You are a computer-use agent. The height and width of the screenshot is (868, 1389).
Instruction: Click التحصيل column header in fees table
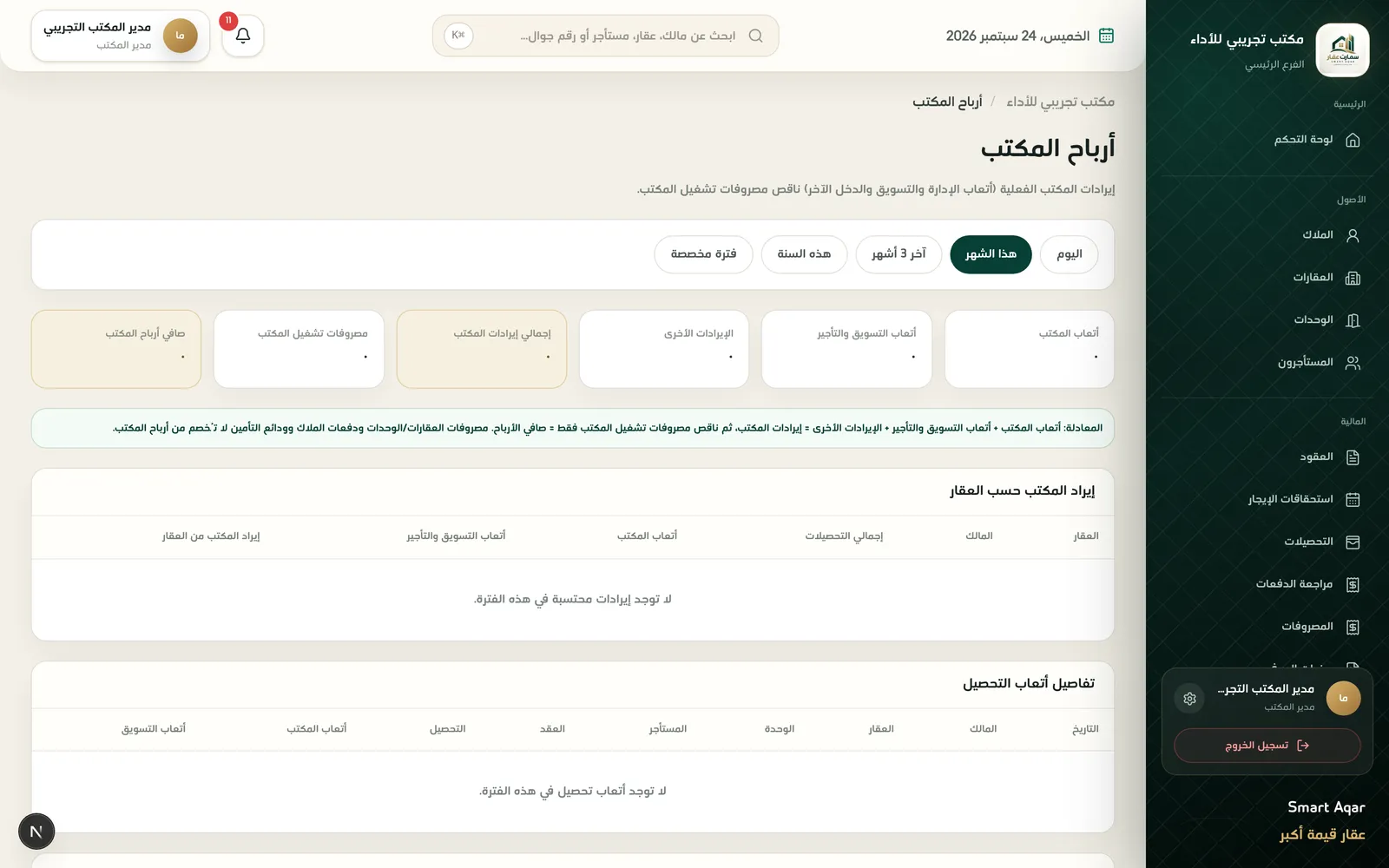(x=447, y=729)
